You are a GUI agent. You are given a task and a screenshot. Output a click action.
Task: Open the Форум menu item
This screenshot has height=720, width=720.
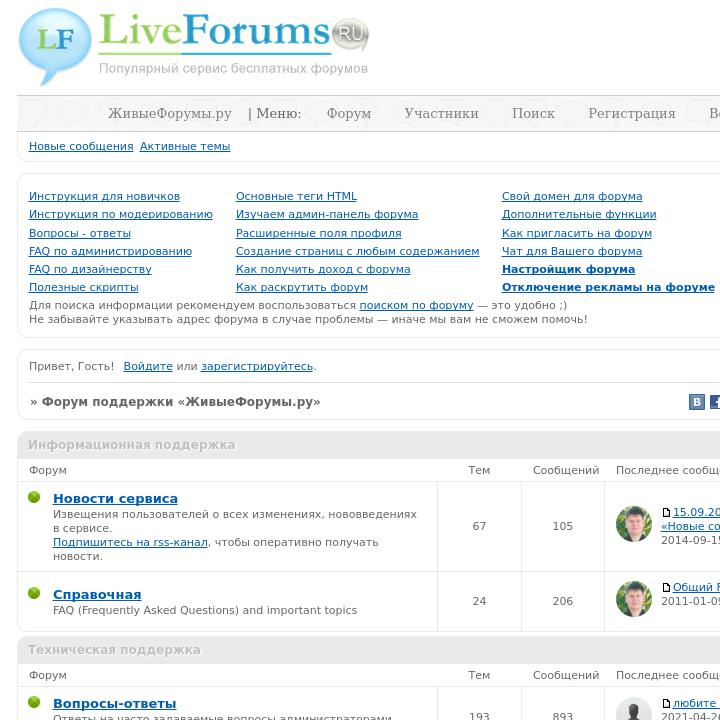349,113
